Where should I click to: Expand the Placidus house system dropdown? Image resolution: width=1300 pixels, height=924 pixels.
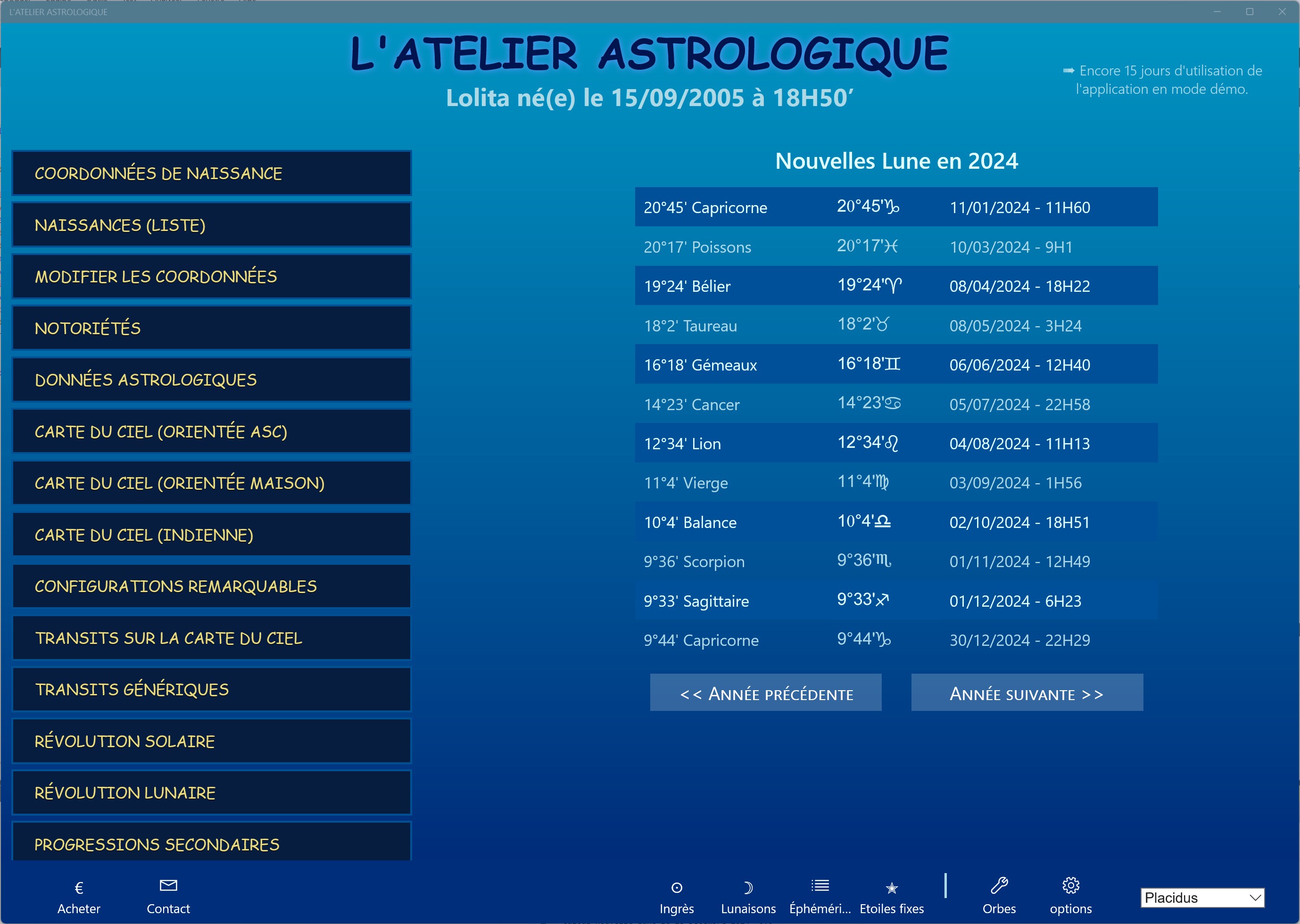pyautogui.click(x=1201, y=899)
